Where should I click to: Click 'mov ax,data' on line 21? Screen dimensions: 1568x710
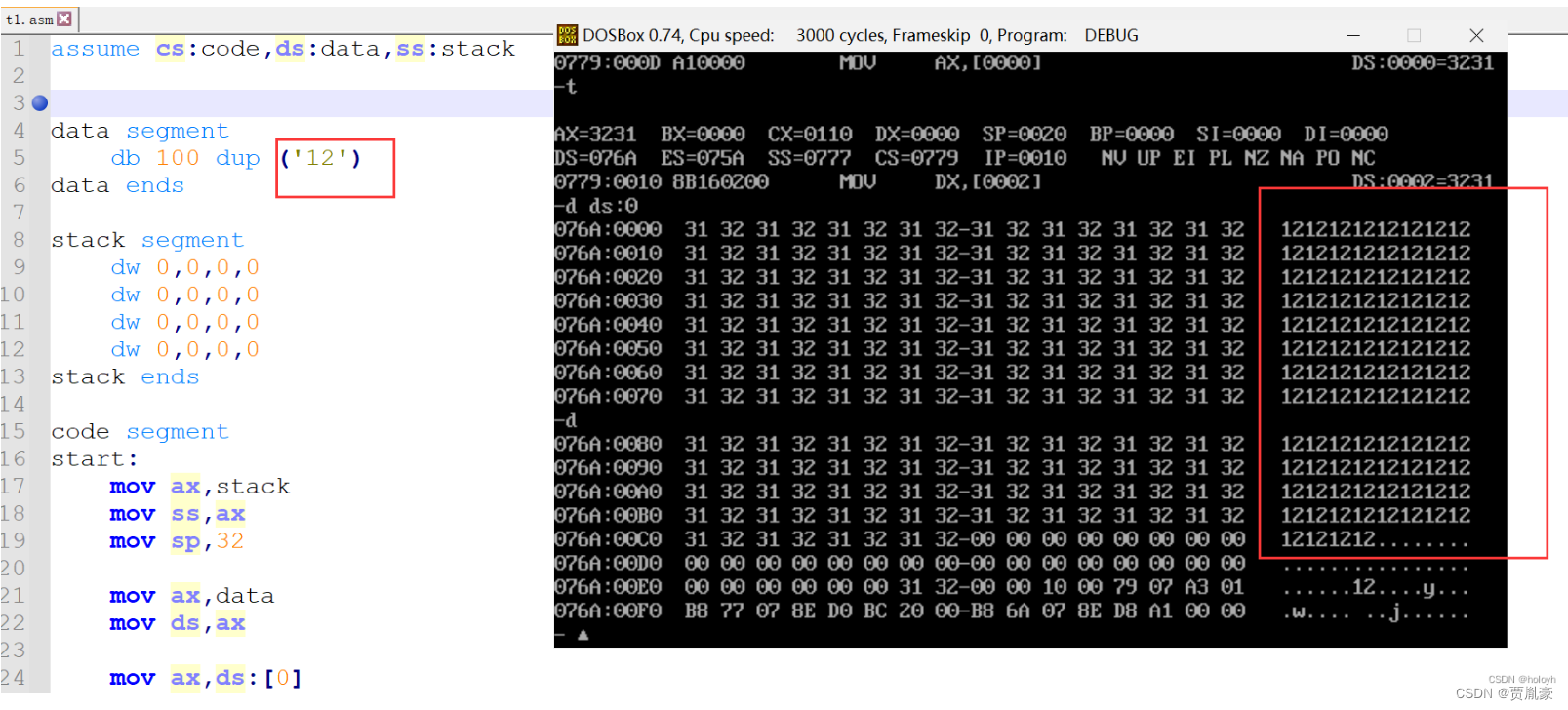pos(192,595)
